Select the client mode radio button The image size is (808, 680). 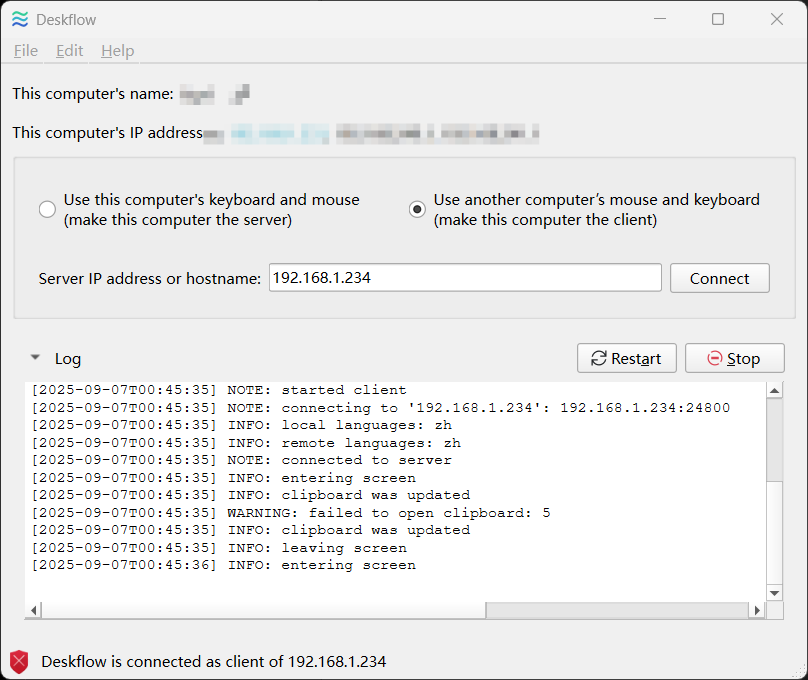click(417, 209)
